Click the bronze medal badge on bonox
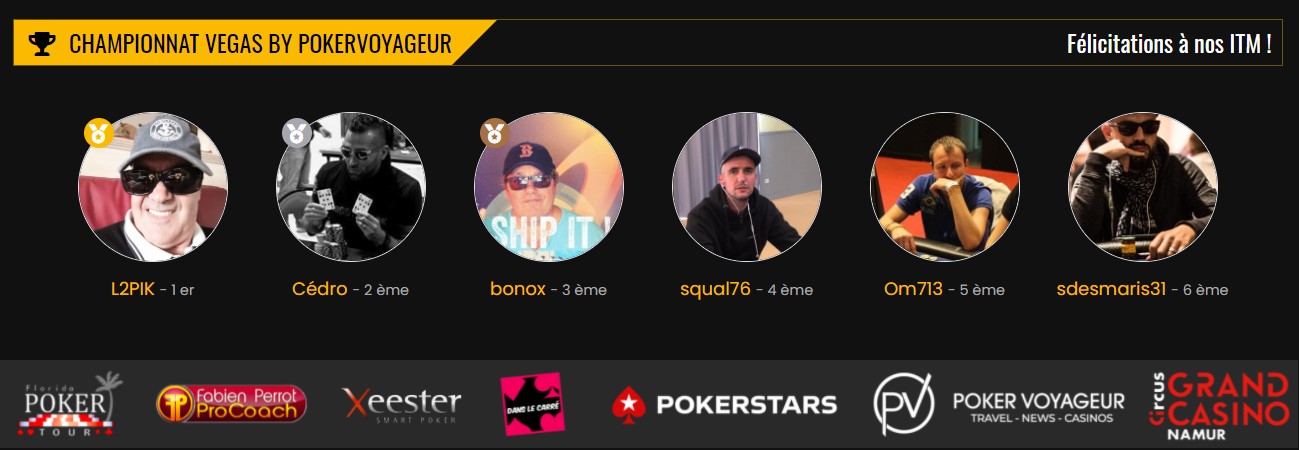Viewport: 1299px width, 450px height. point(494,132)
